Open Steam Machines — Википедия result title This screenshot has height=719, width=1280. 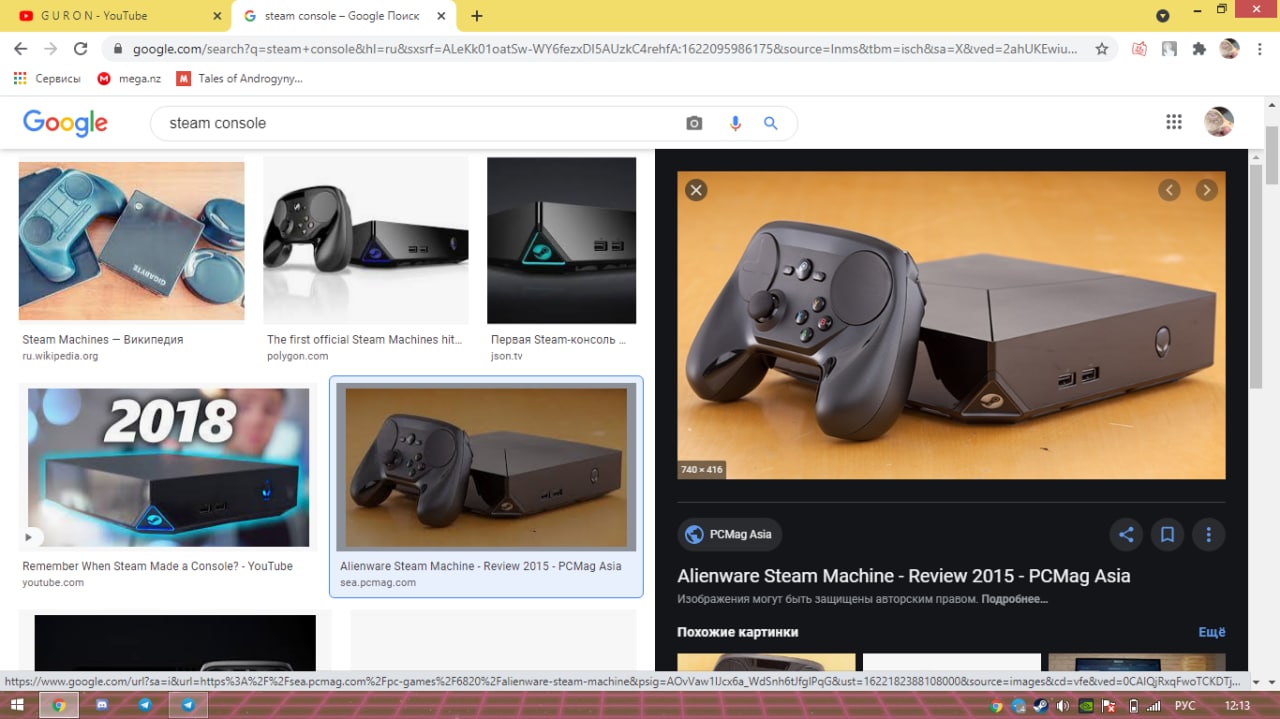tap(103, 340)
